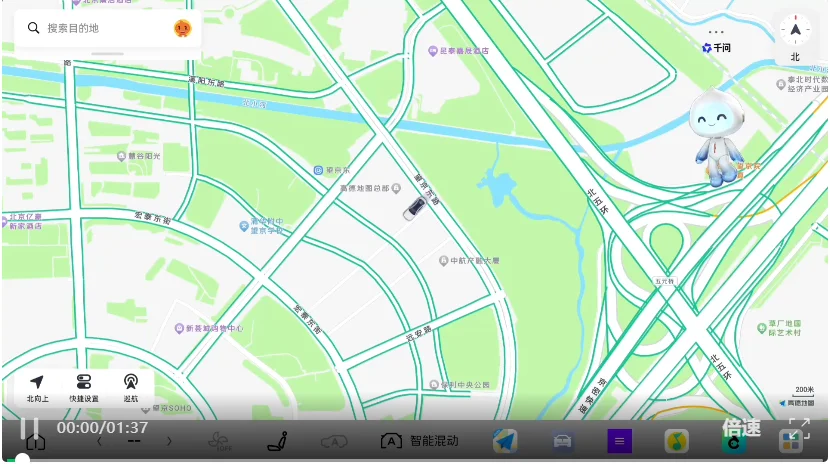Click the video progress bar handle

[x=22, y=459]
